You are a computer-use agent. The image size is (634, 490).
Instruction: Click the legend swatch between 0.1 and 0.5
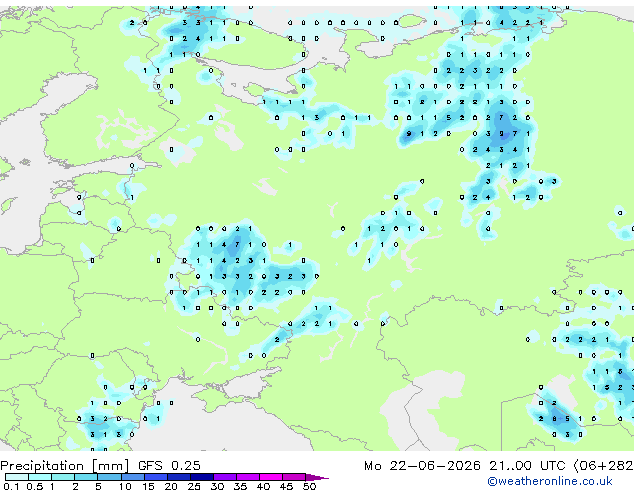tap(17, 477)
